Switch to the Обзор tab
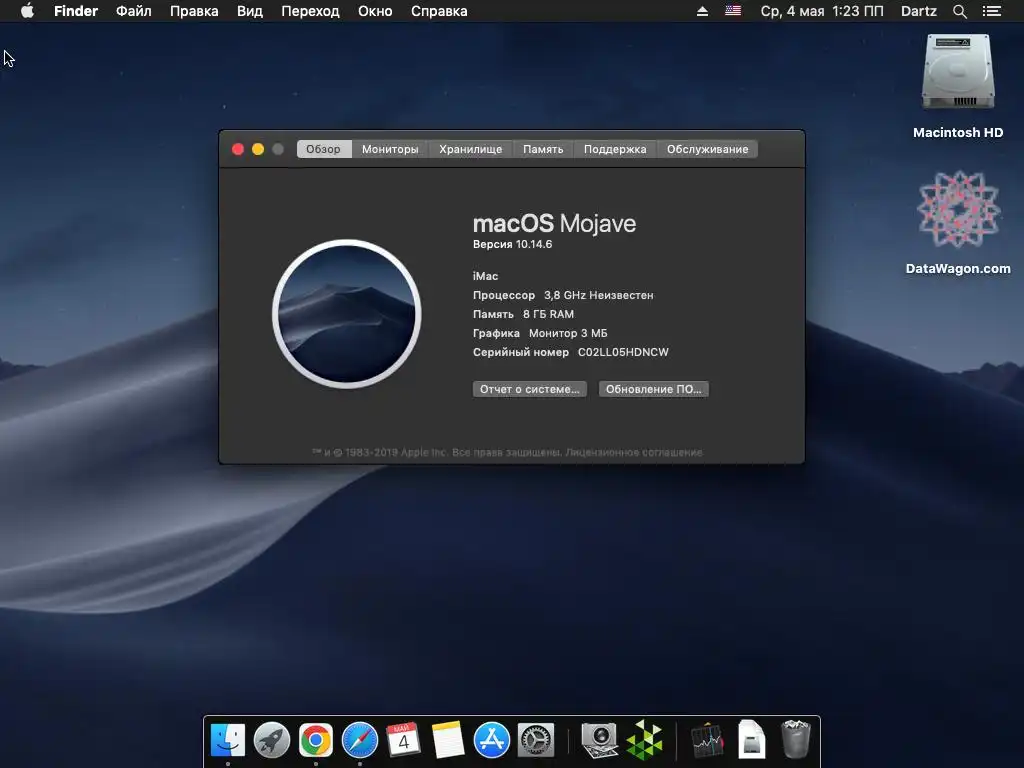This screenshot has width=1024, height=768. [x=324, y=149]
